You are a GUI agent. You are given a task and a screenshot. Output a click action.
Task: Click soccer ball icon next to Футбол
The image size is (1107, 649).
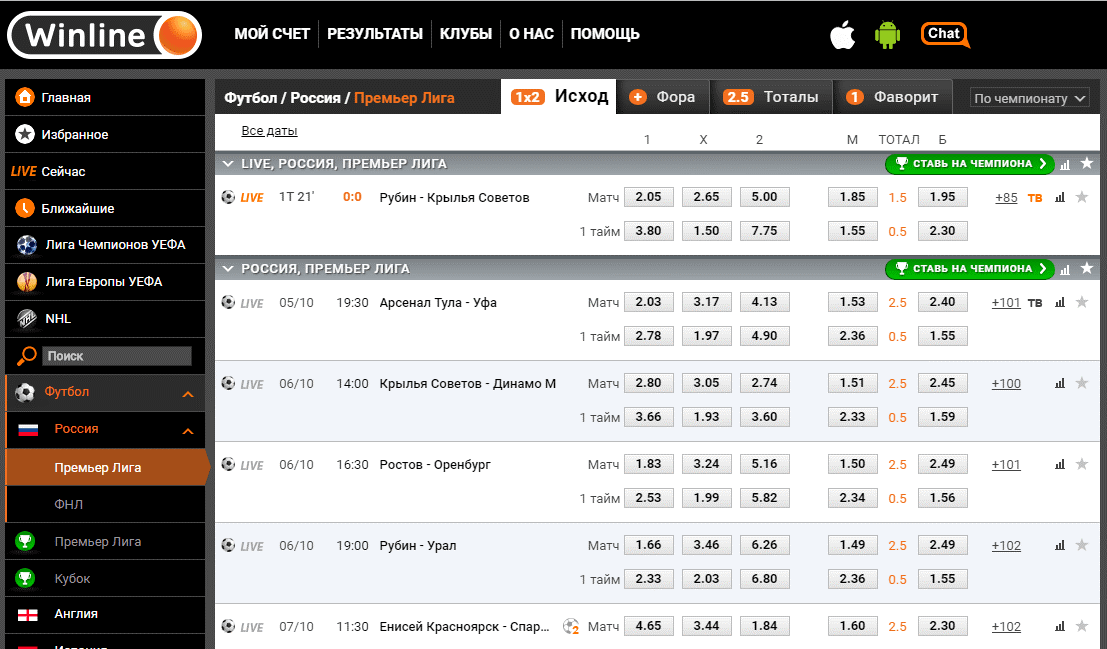coord(25,393)
